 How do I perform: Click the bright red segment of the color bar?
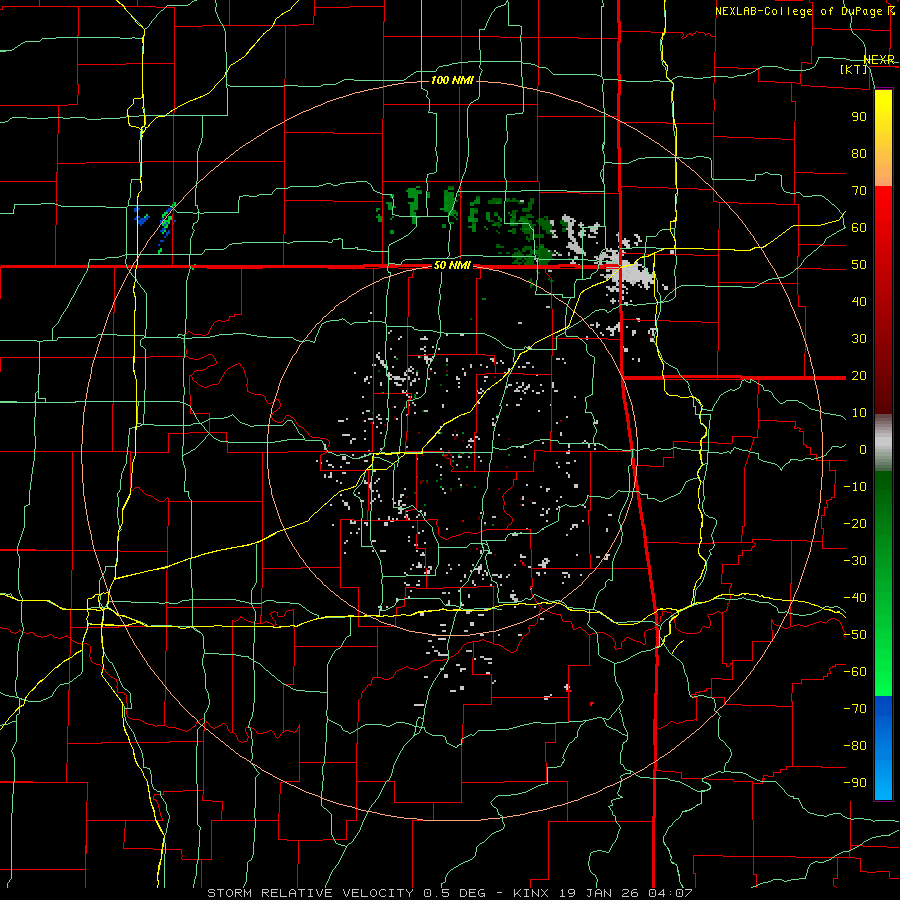tap(883, 212)
